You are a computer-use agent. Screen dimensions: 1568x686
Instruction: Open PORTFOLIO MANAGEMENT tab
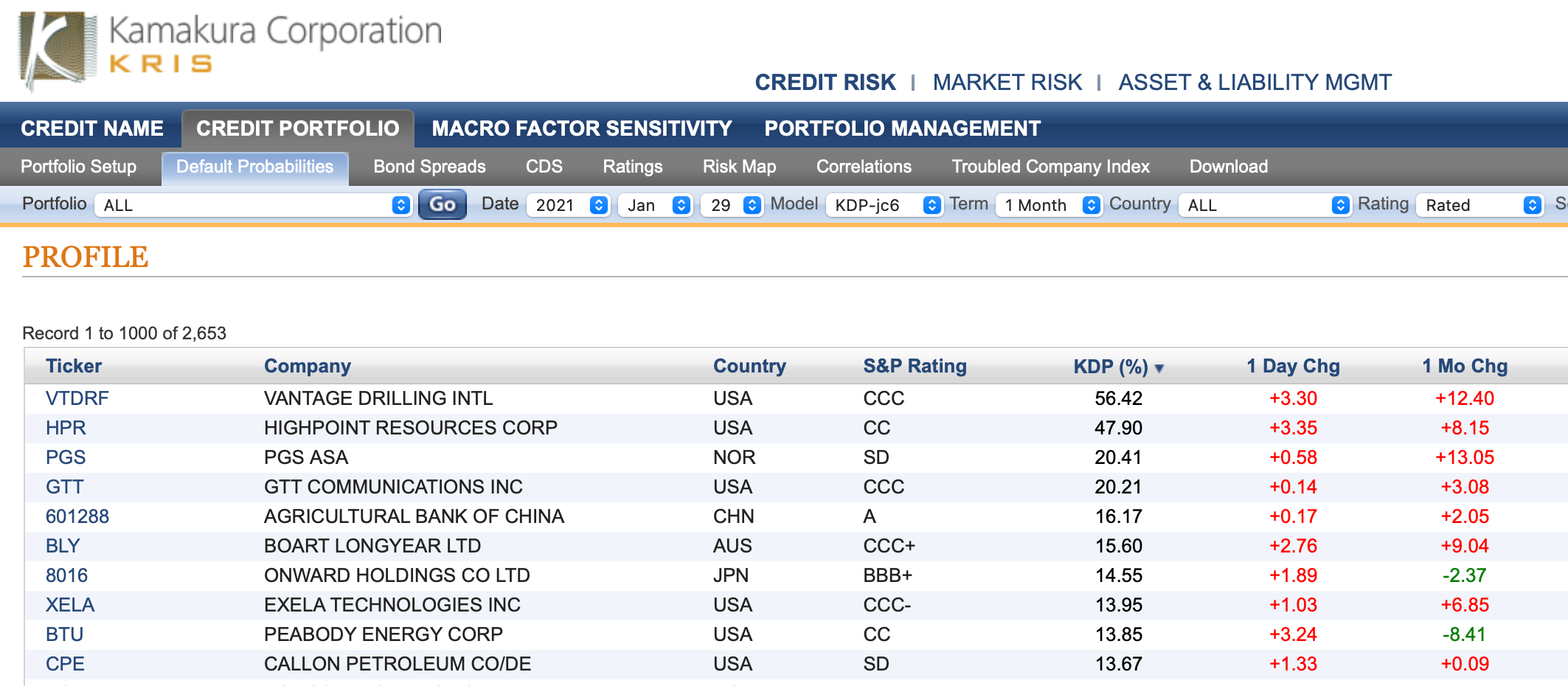click(x=903, y=128)
